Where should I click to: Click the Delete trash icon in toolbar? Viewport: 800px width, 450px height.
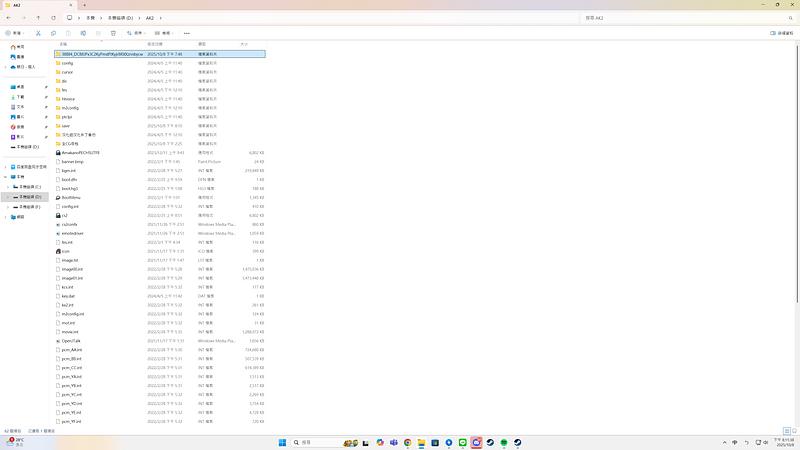tap(113, 32)
